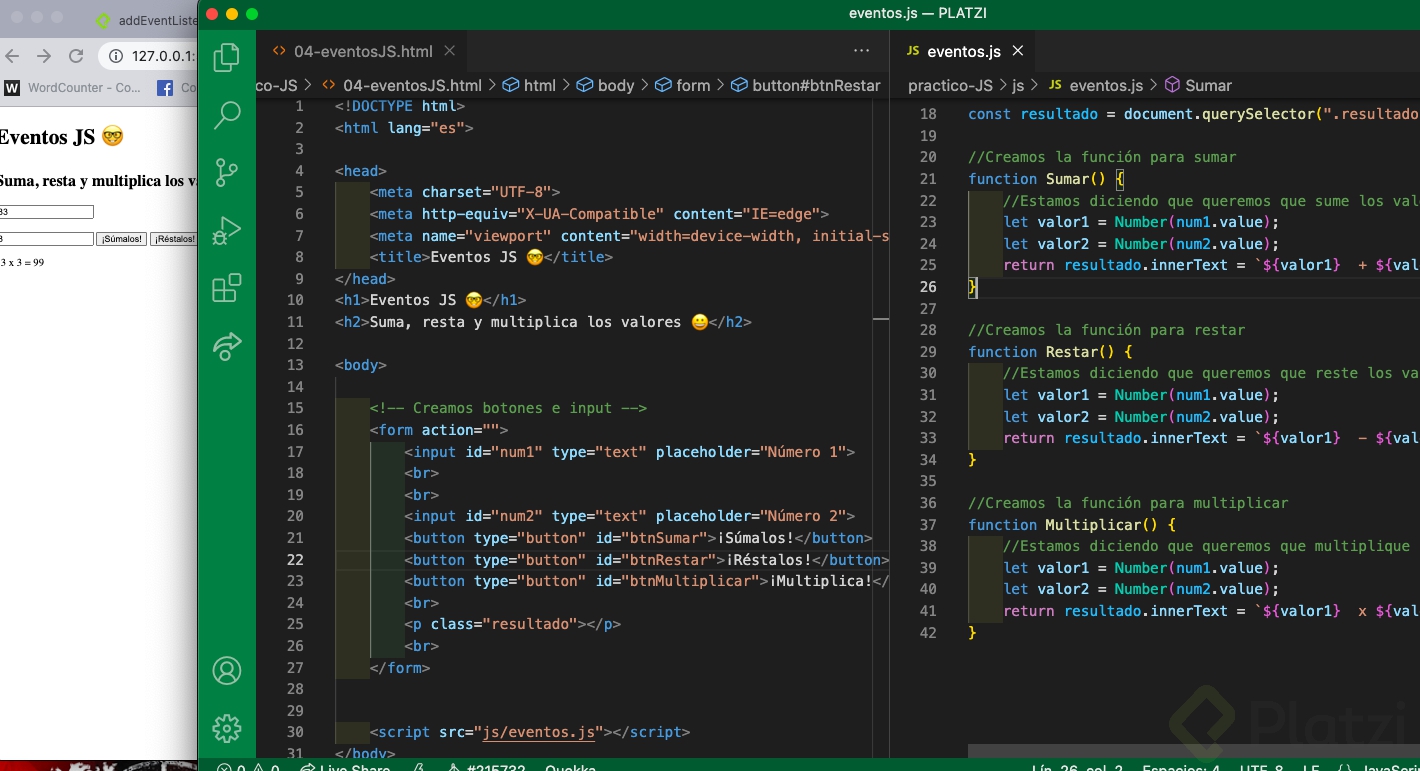Reload the page in the browser
The height and width of the screenshot is (771, 1420).
coord(76,56)
